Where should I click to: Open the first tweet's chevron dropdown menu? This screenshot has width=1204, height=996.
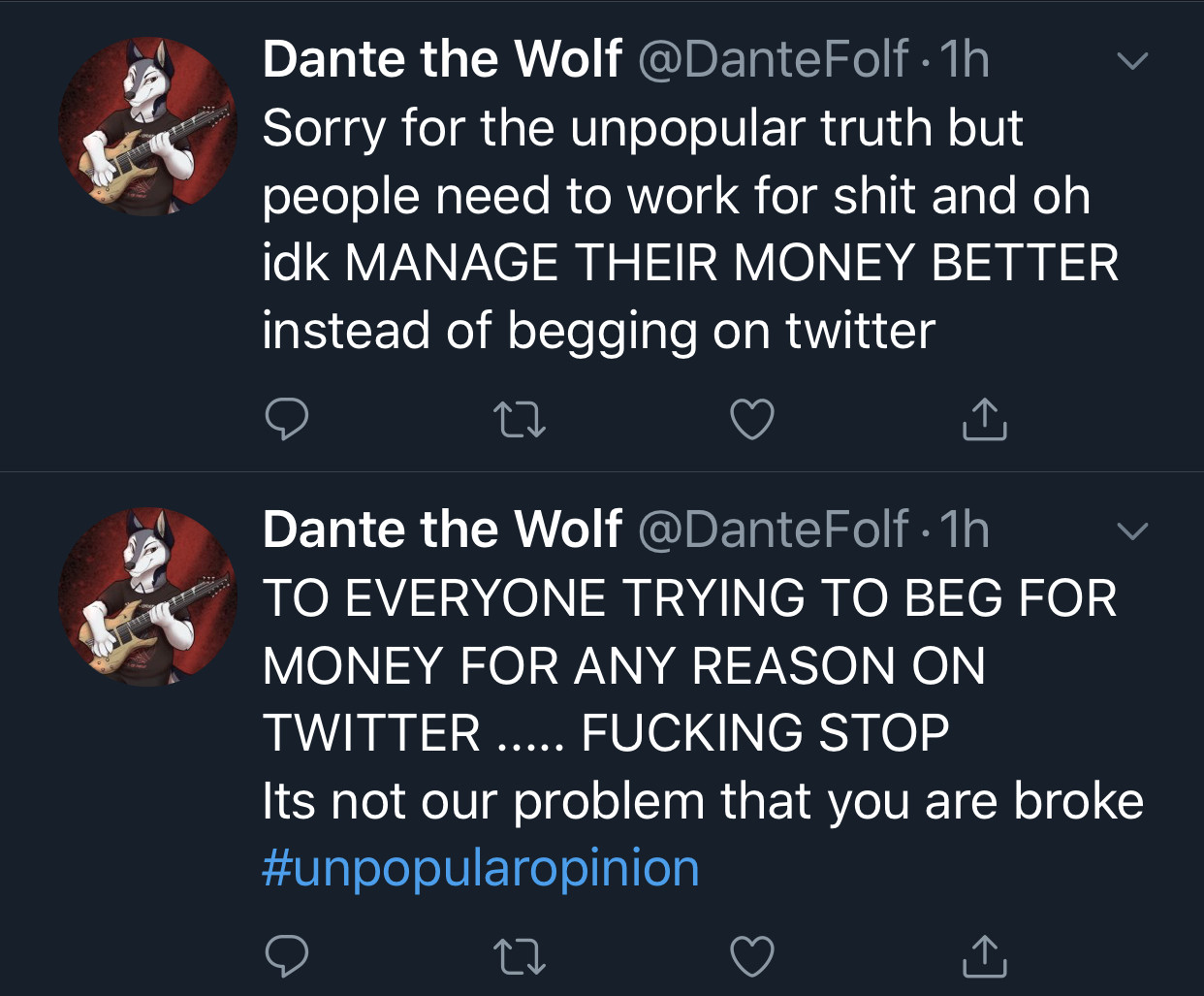point(1132,61)
